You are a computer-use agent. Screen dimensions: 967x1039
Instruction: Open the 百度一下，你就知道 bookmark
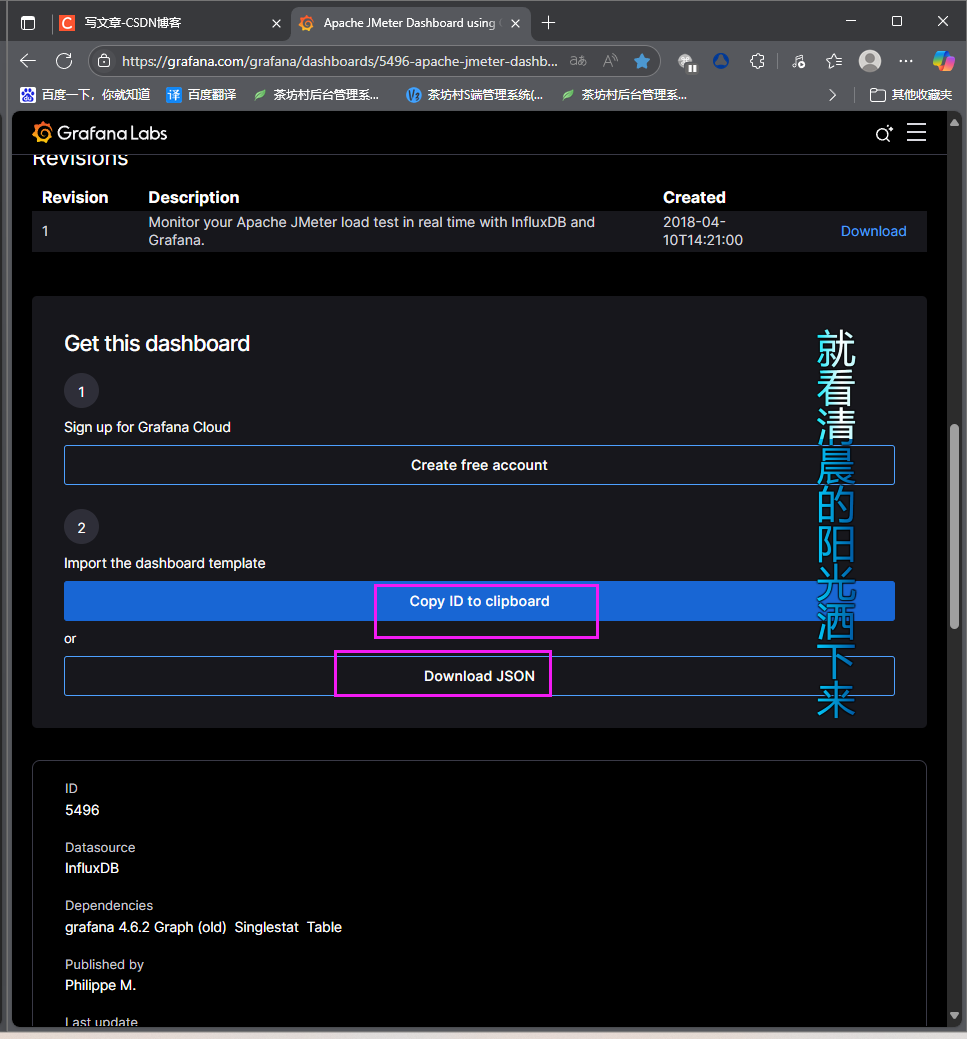point(85,95)
